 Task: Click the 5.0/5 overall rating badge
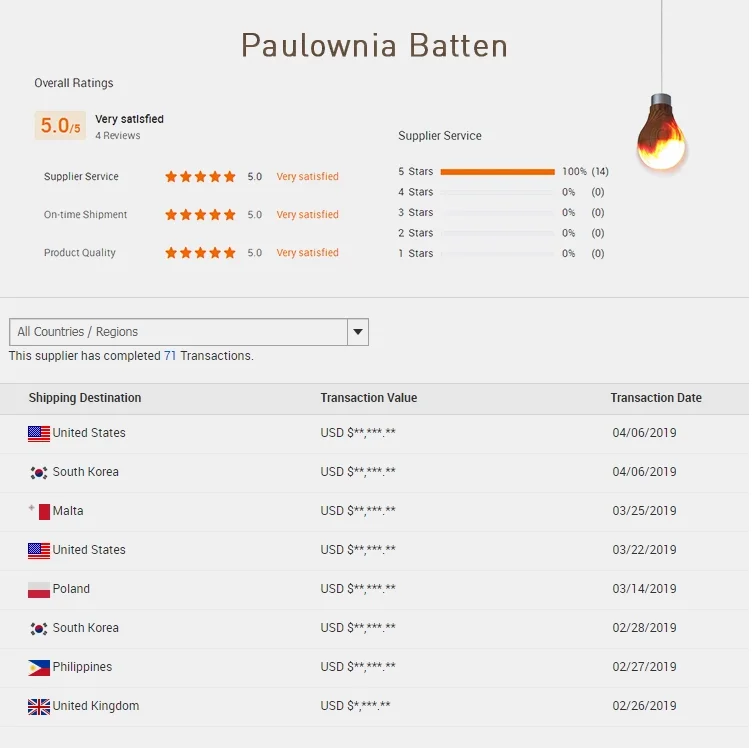pos(60,126)
